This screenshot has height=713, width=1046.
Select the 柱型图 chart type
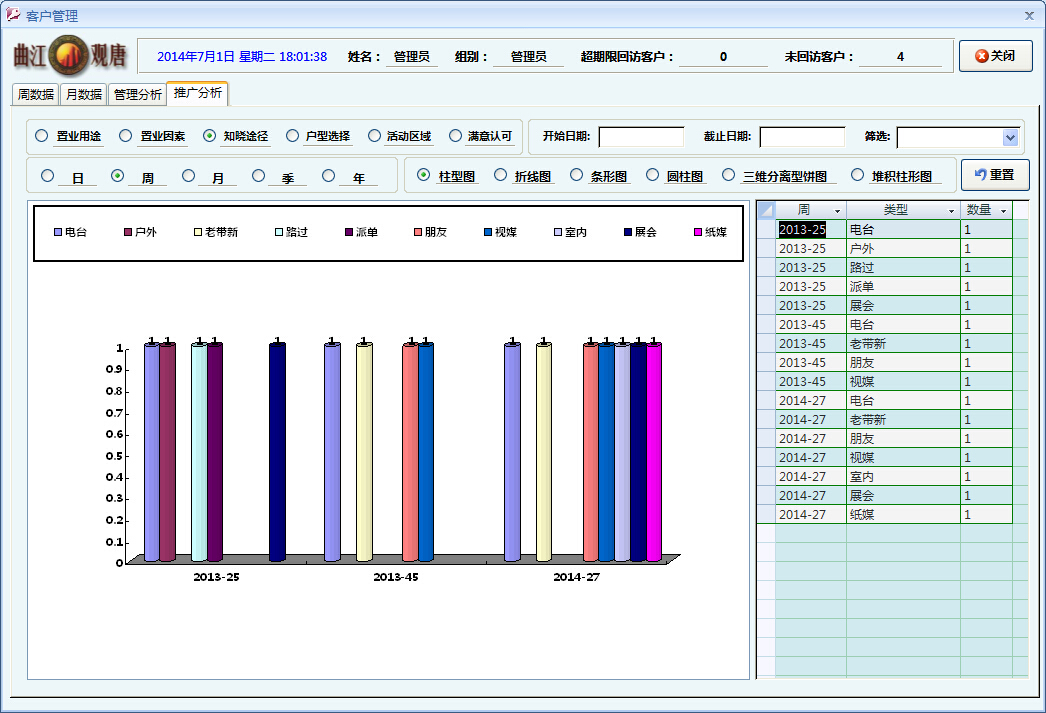[423, 175]
